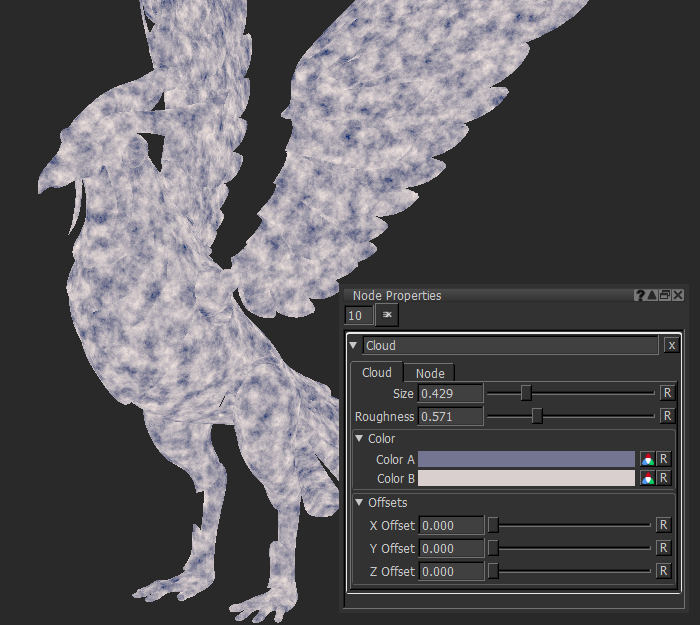Viewport: 700px width, 625px height.
Task: Click the clear button next to the 10 field
Action: [387, 315]
